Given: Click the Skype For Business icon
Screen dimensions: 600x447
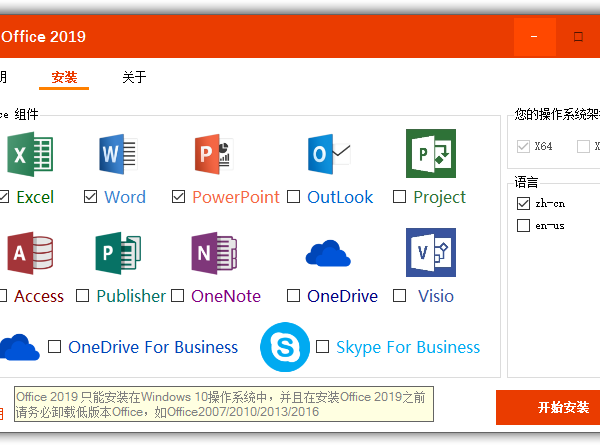Looking at the screenshot, I should 284,347.
